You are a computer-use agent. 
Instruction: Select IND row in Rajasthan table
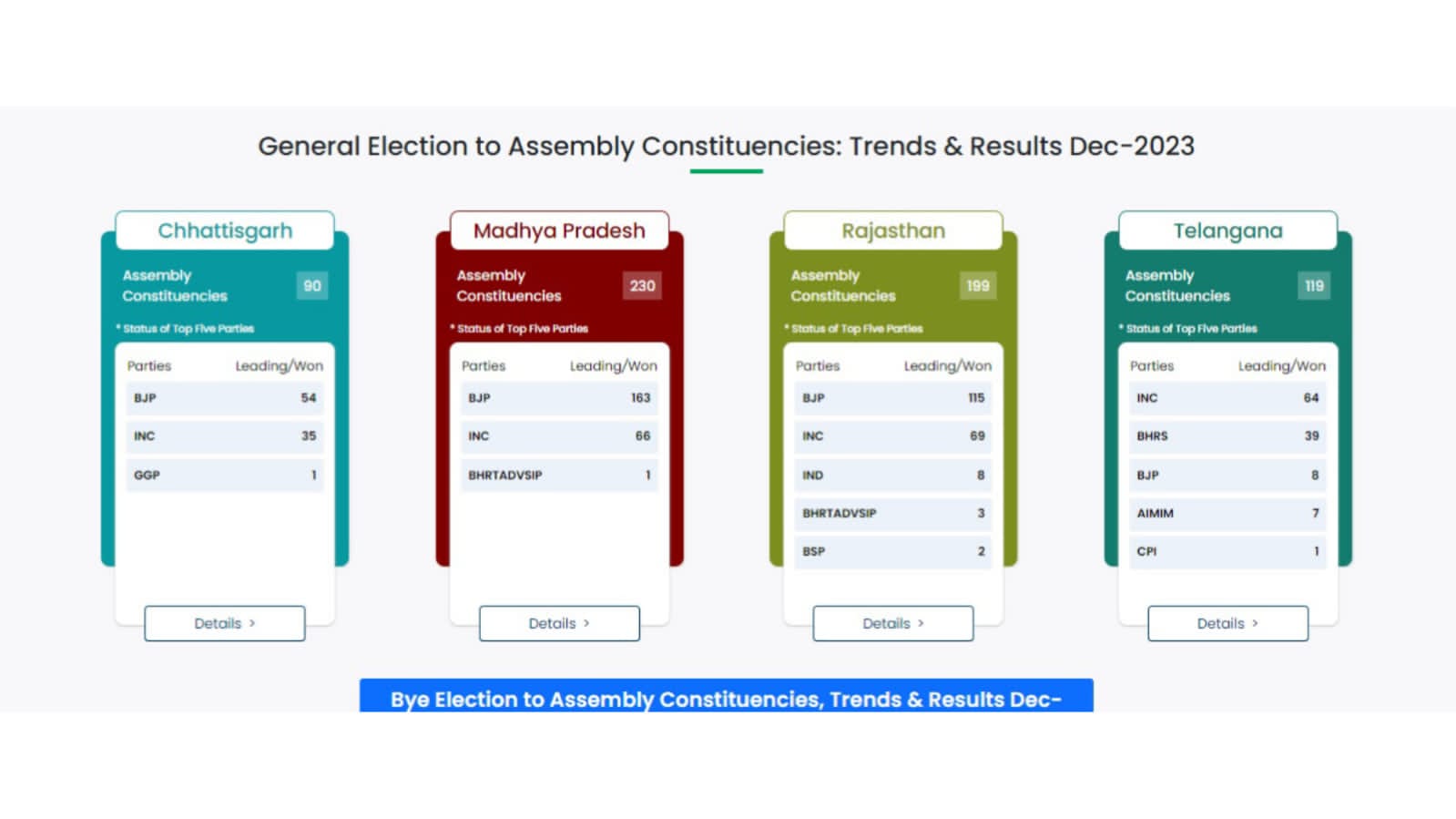tap(893, 475)
